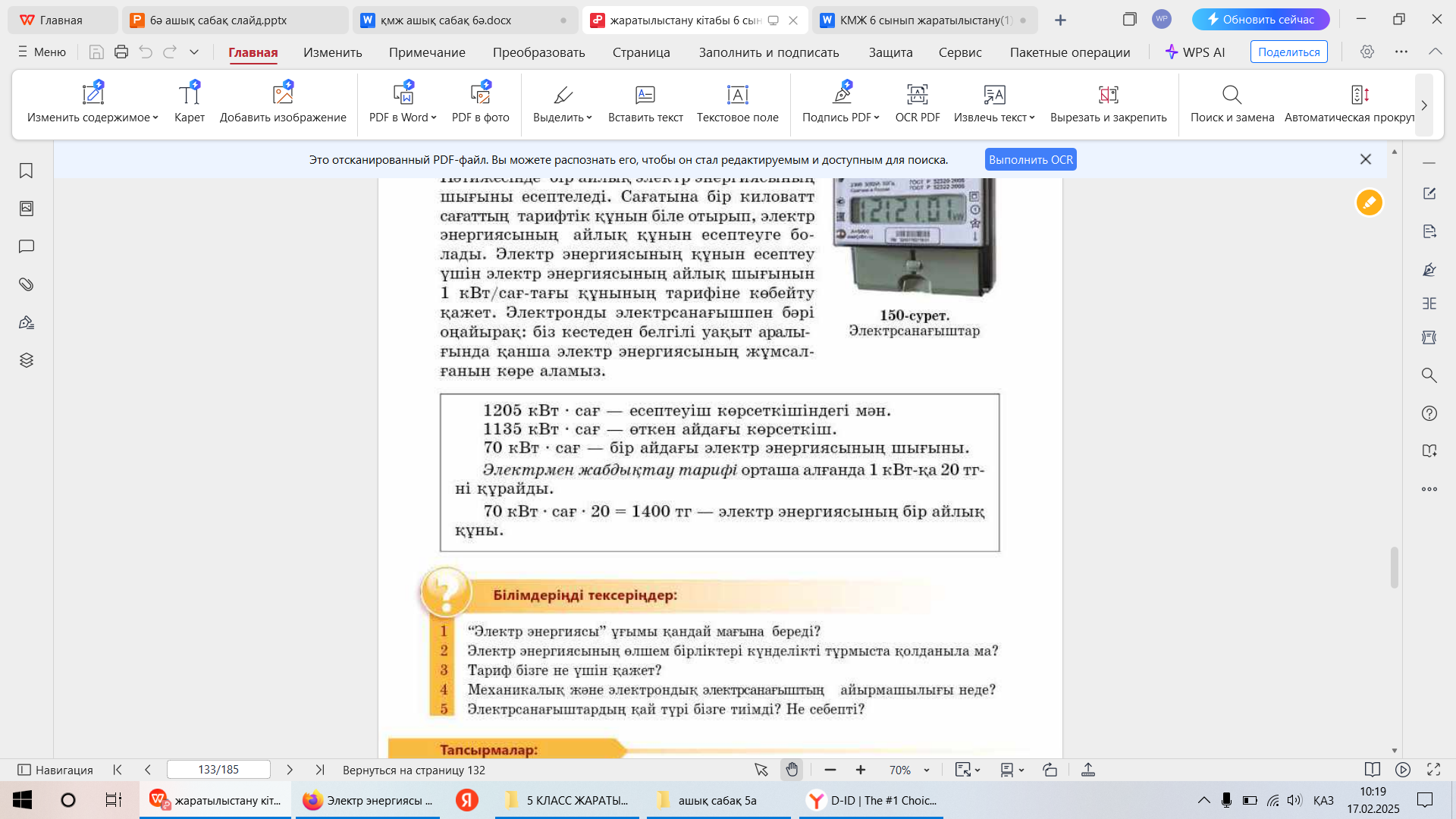Click the Run OCR (Выполнить OCR) button
The width and height of the screenshot is (1456, 819).
(1031, 159)
